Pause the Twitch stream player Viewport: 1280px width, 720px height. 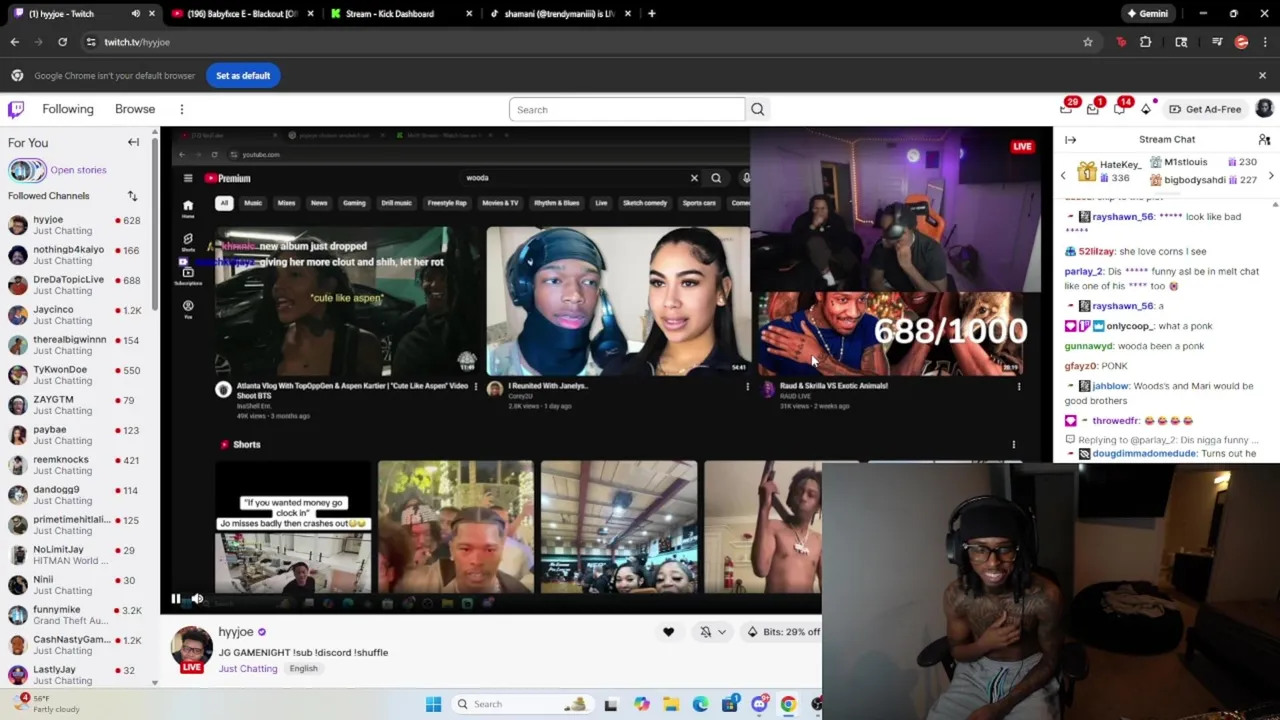176,599
